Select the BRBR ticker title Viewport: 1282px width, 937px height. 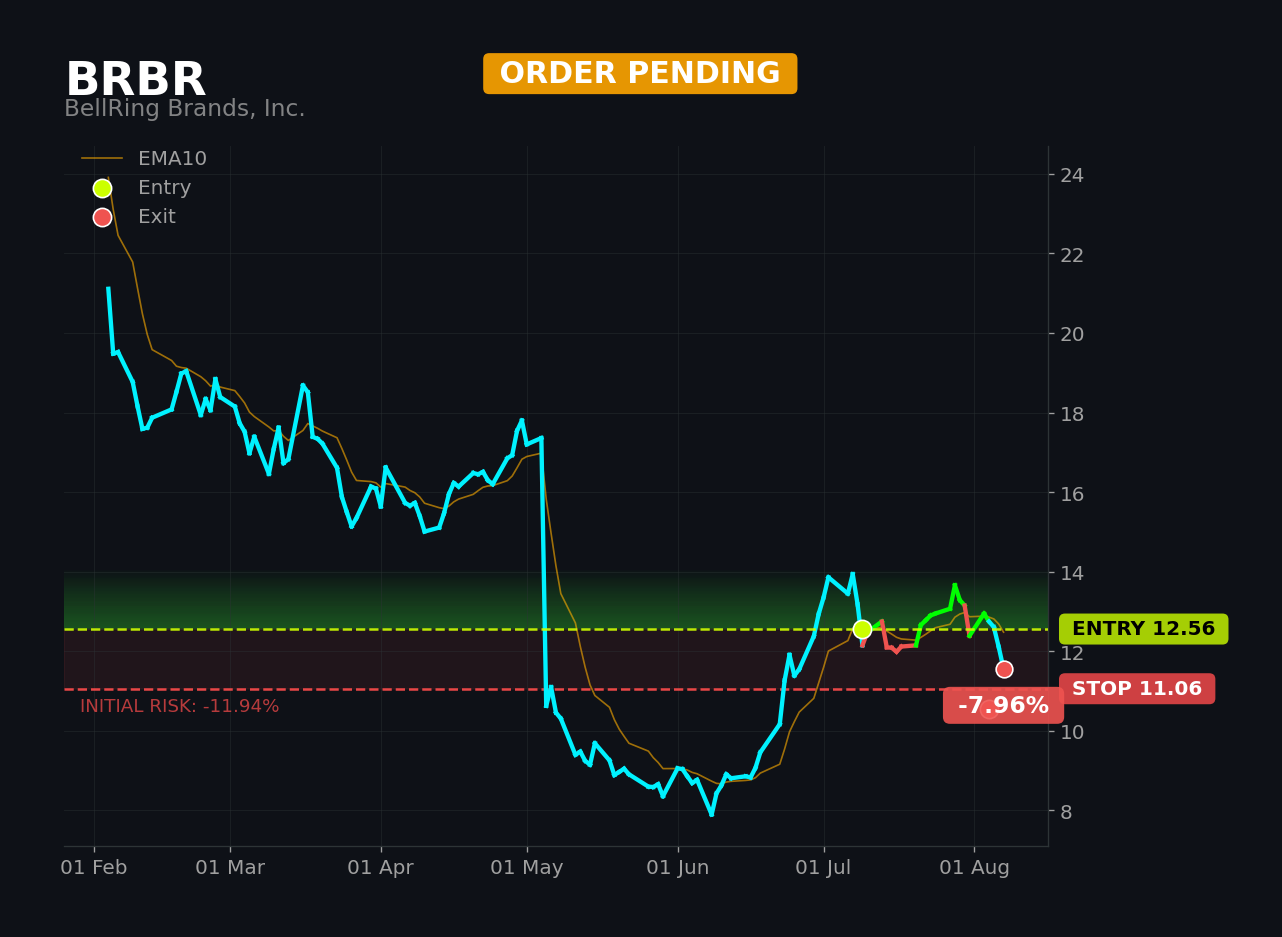pyautogui.click(x=135, y=80)
